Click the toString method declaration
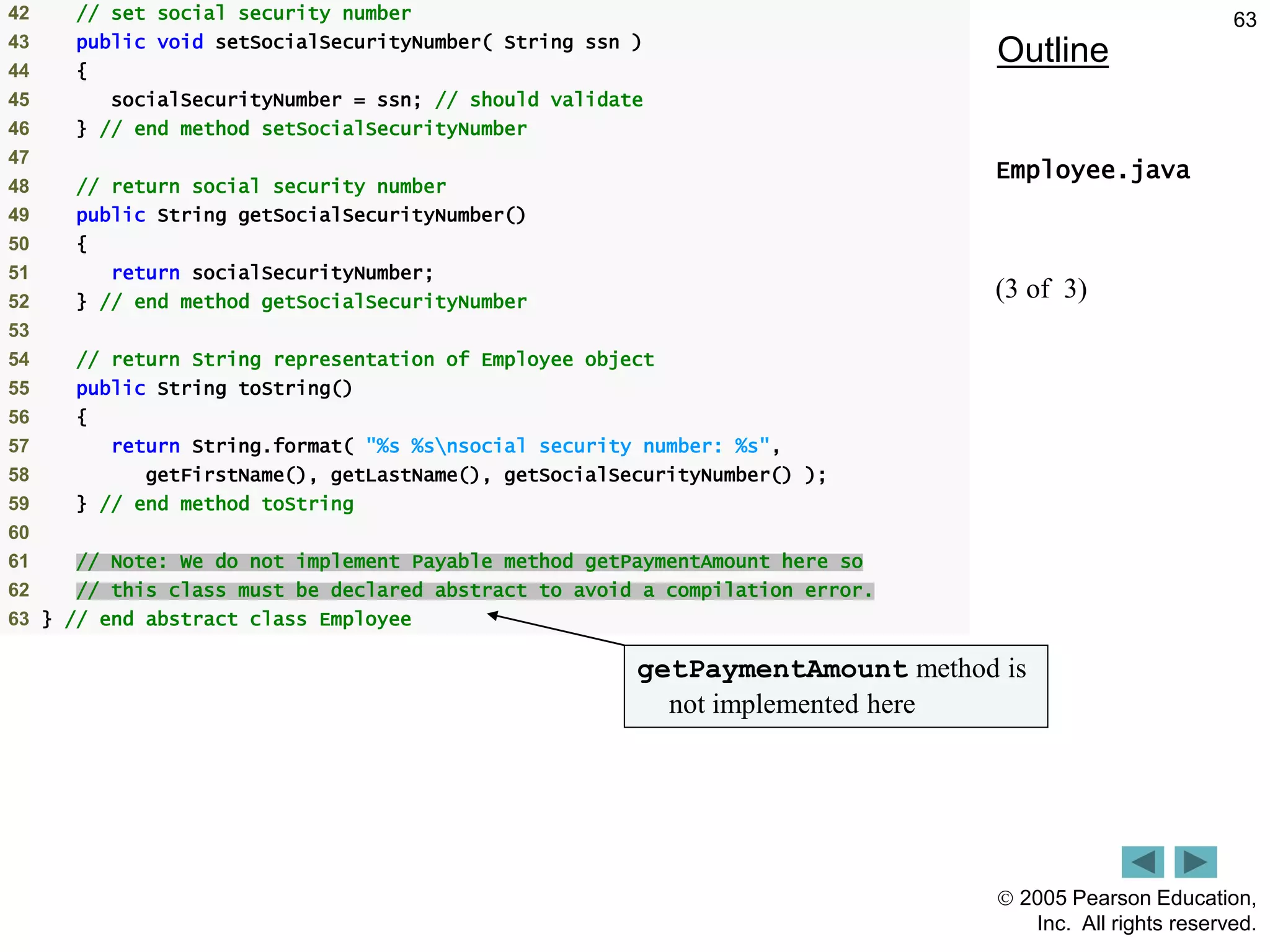1270x952 pixels. (214, 388)
